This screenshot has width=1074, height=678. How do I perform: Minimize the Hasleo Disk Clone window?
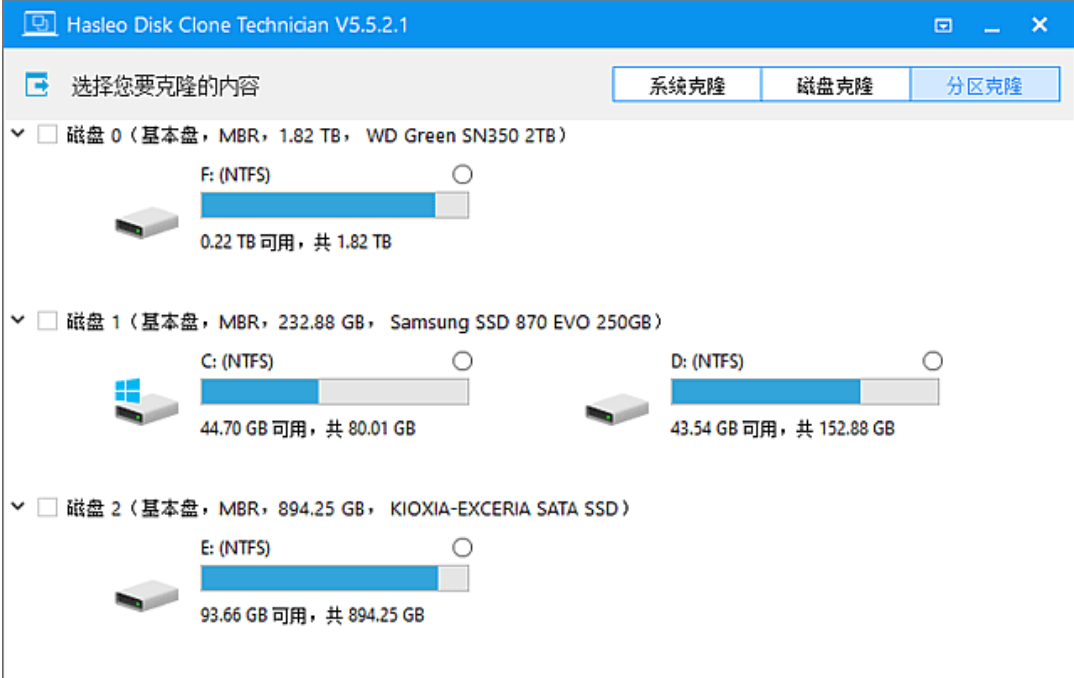tap(991, 27)
